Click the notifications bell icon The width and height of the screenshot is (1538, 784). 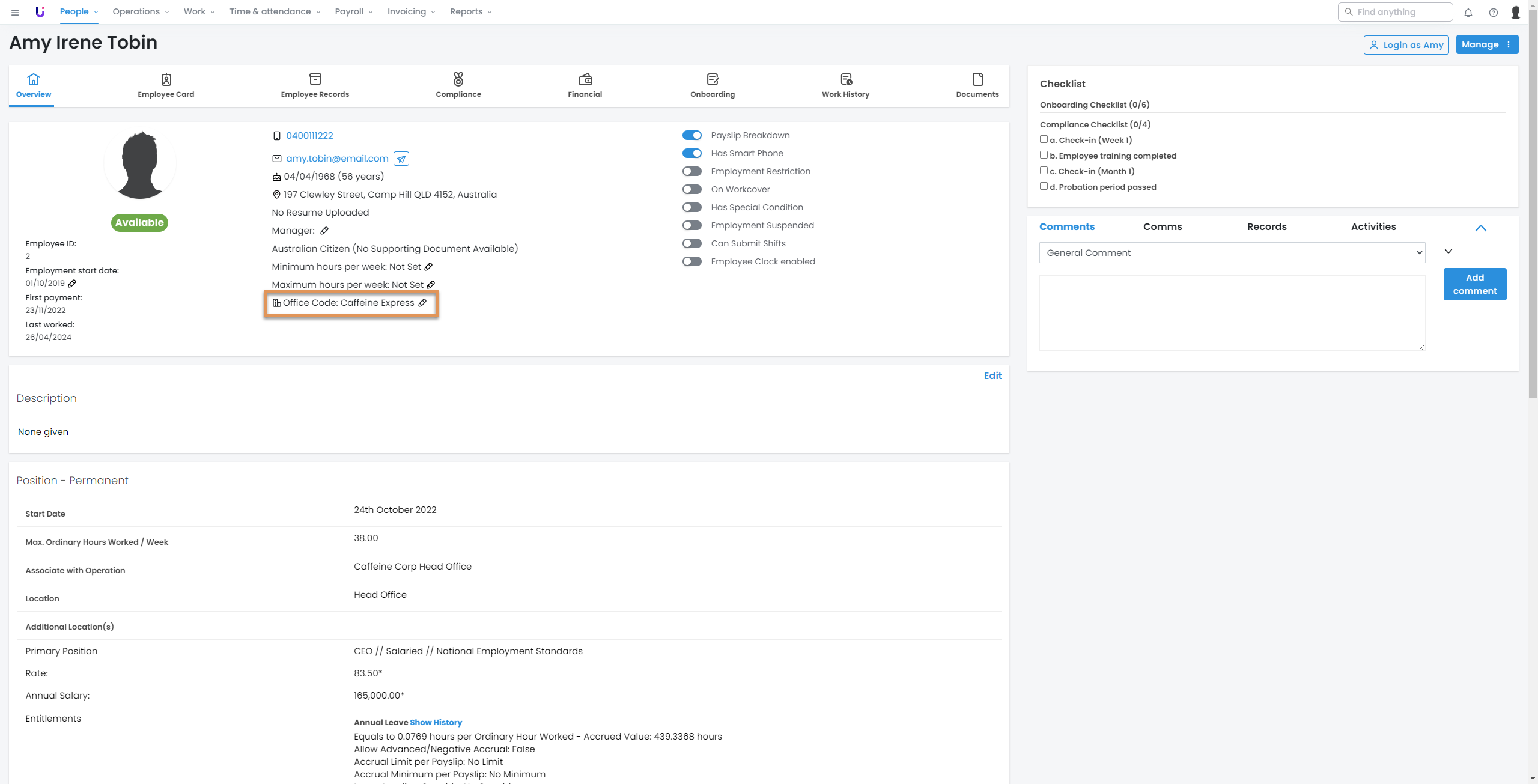click(x=1468, y=12)
